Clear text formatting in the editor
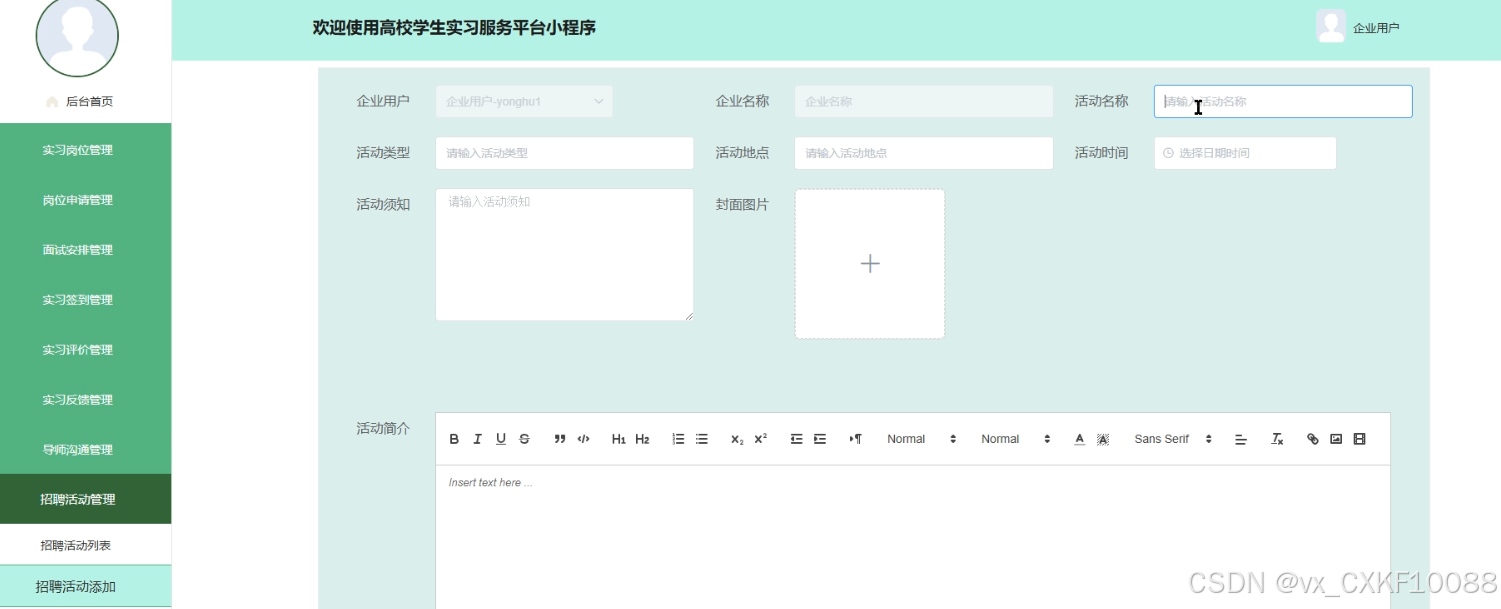Screen dimensions: 1501x609 click(x=1277, y=439)
